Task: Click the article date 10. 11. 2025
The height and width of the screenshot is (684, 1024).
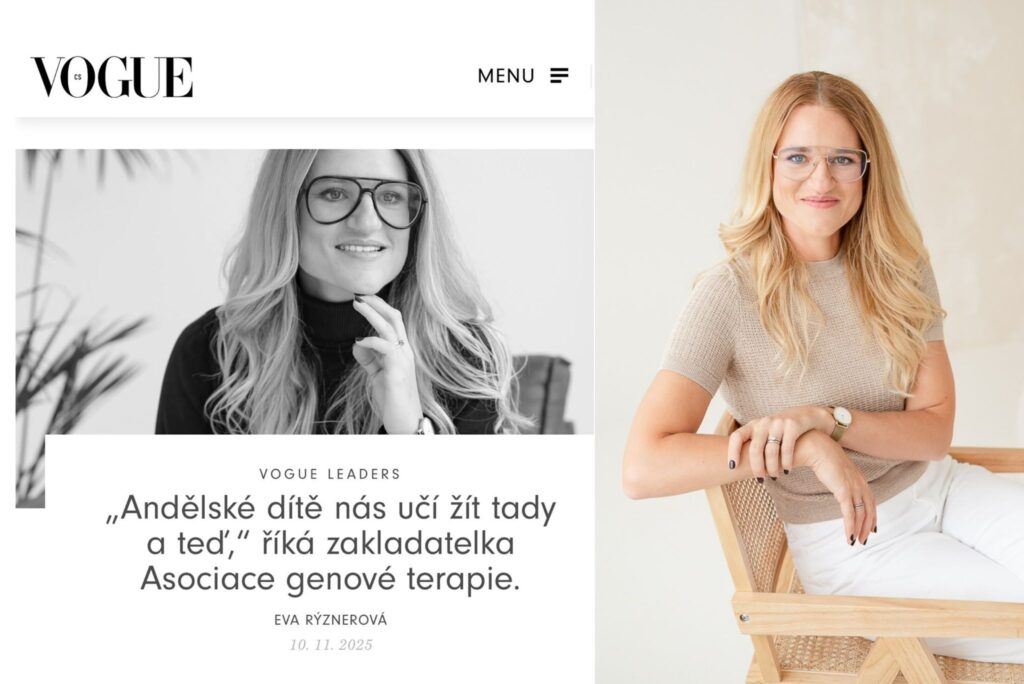Action: (x=331, y=645)
